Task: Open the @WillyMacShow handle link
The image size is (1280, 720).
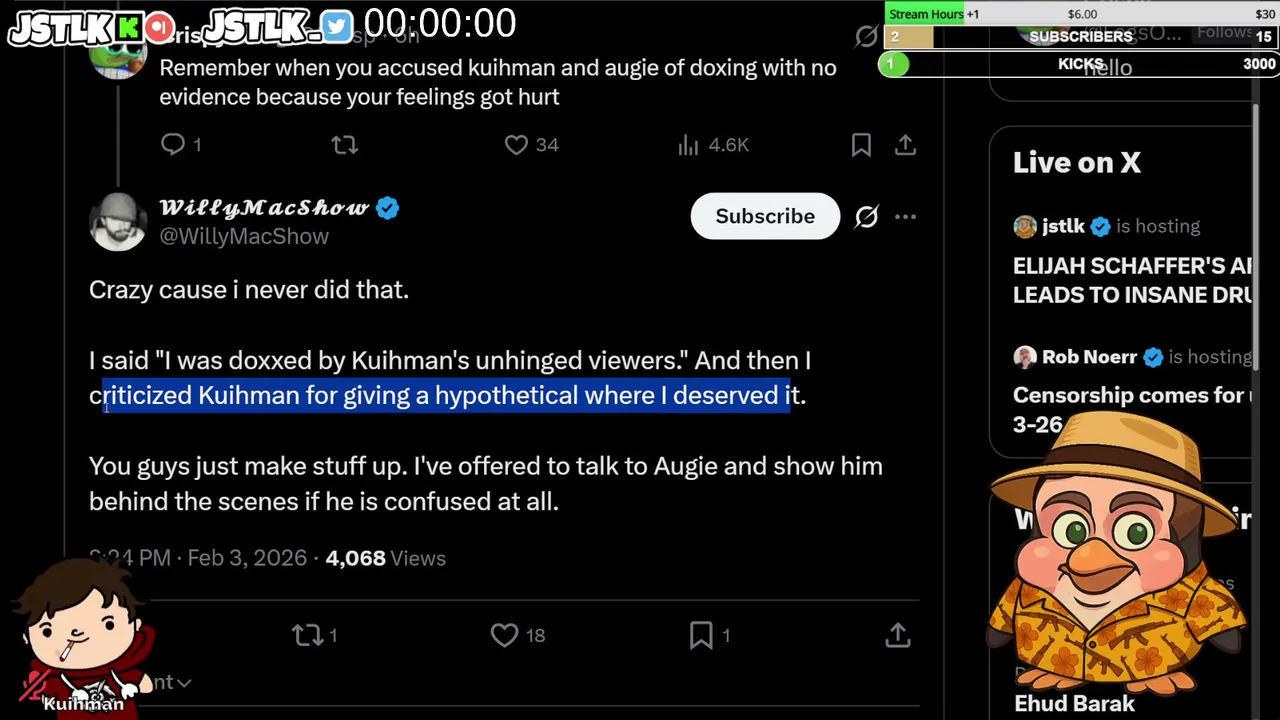Action: [244, 236]
